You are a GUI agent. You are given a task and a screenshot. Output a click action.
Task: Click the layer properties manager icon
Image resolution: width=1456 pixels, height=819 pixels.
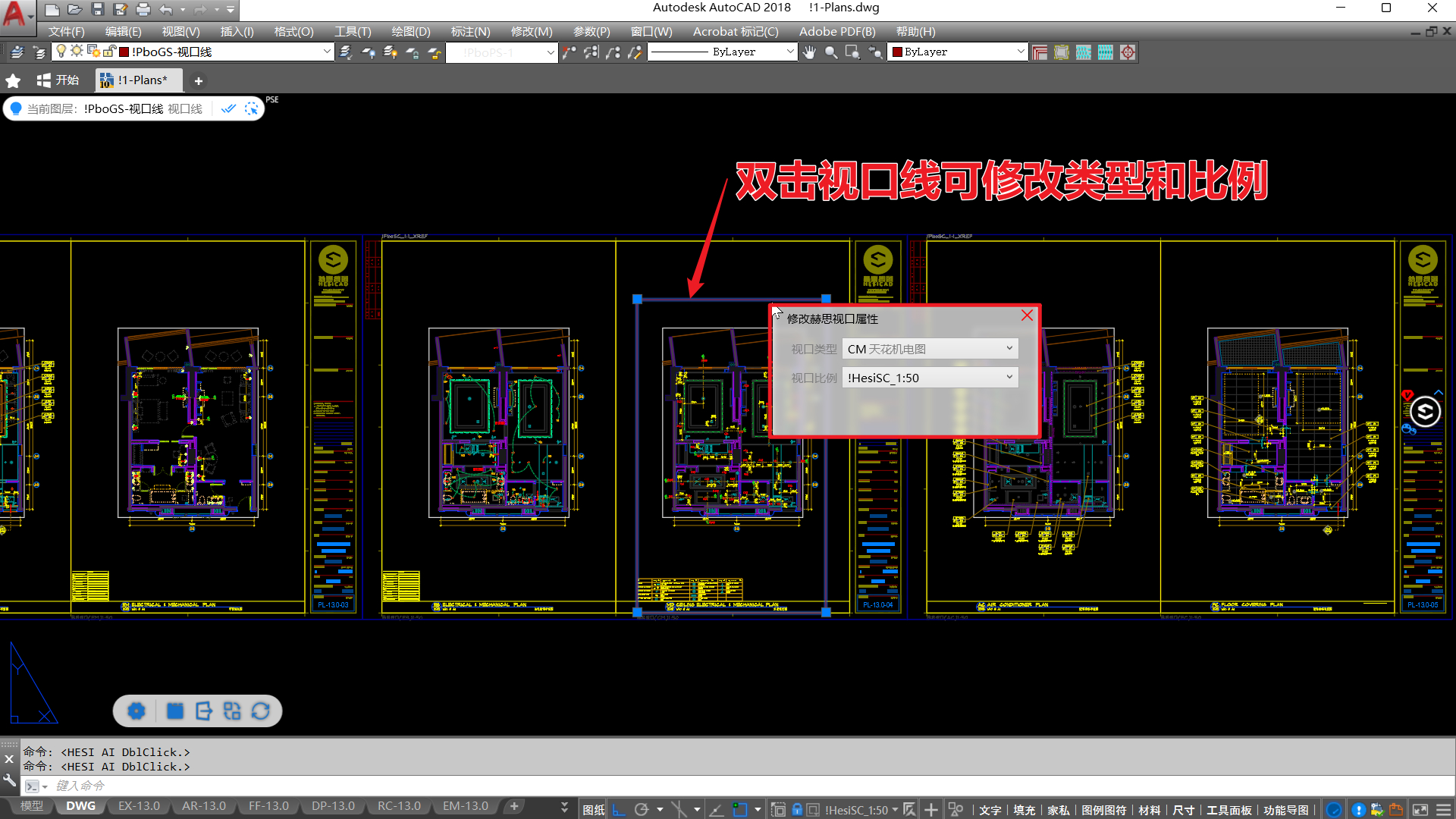click(17, 52)
